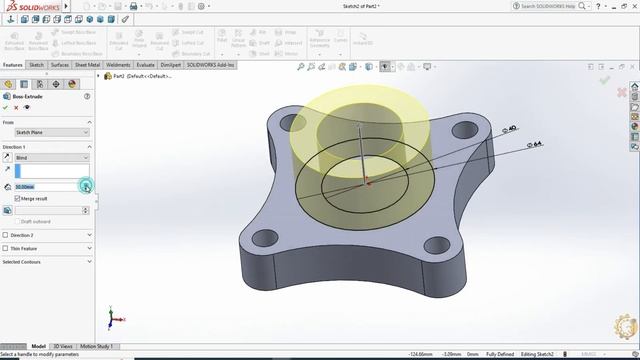The width and height of the screenshot is (640, 360).
Task: Open the Motion Study 1 tab
Action: (96, 346)
